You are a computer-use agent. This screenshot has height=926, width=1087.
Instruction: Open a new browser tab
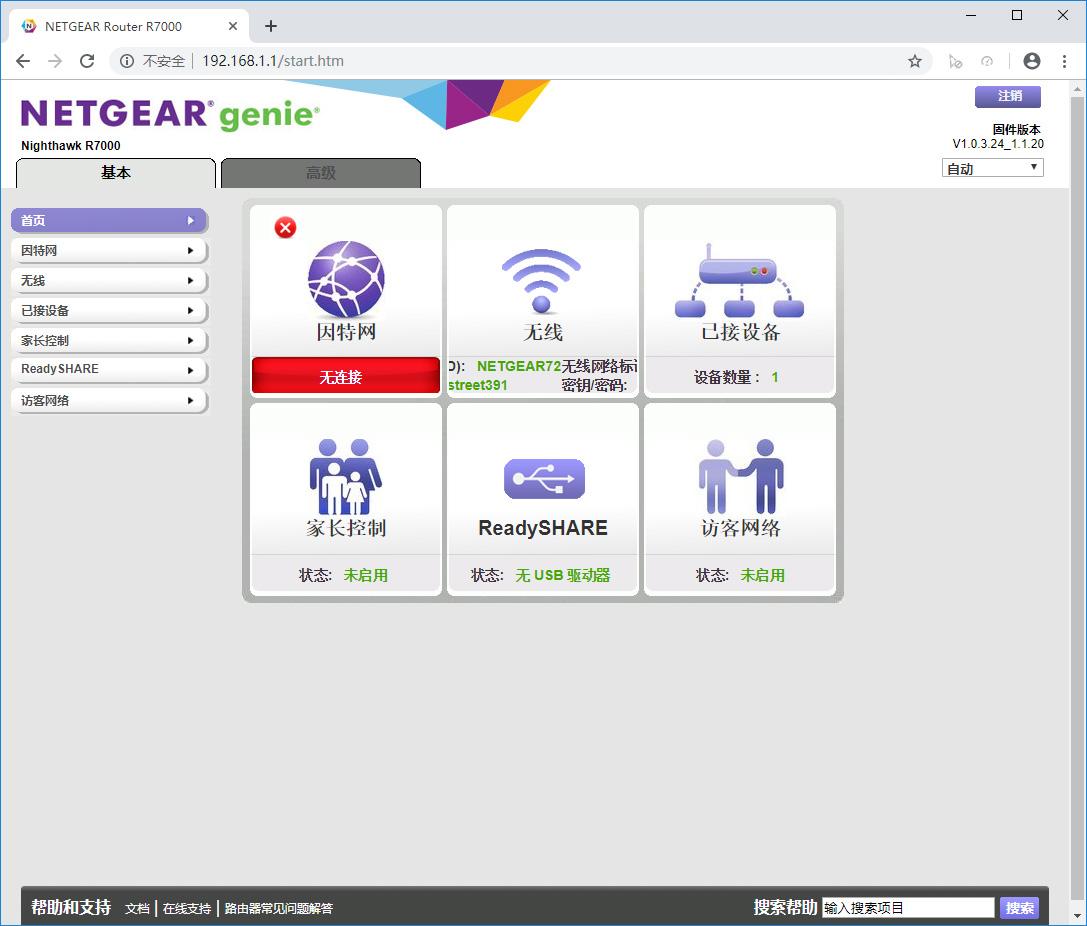[x=271, y=26]
